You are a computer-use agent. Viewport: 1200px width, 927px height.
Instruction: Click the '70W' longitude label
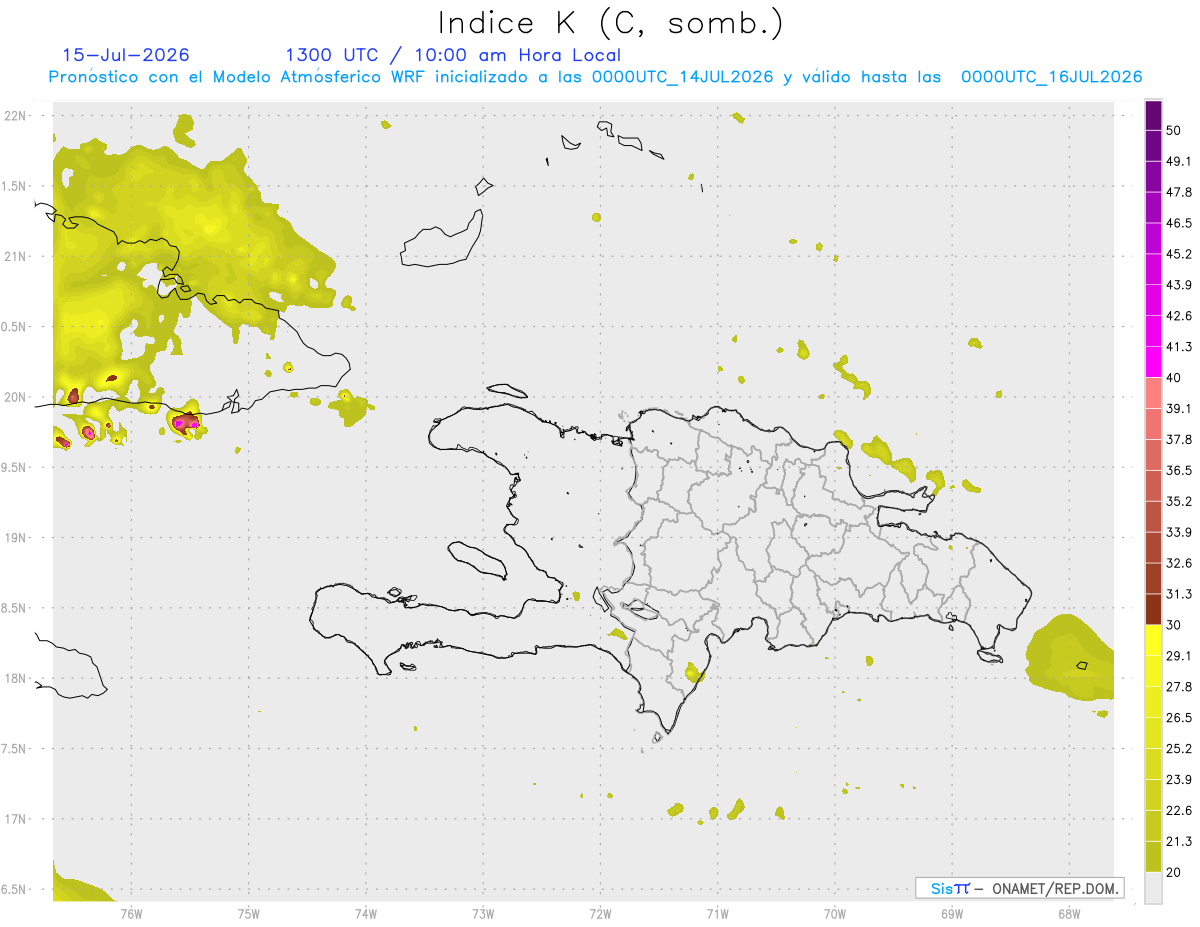tap(835, 914)
